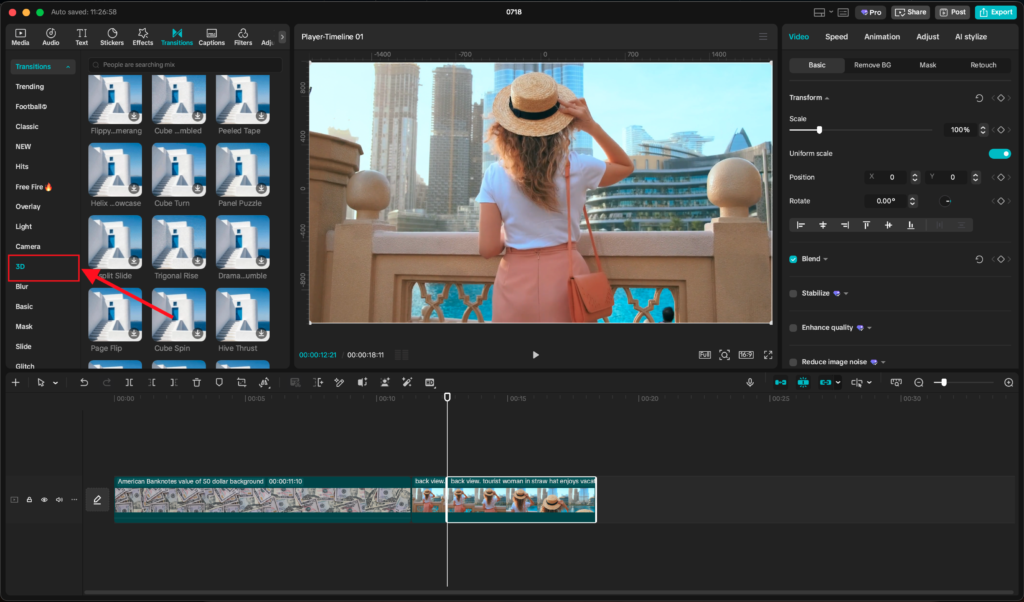Mute the track with speaker icon
Image resolution: width=1024 pixels, height=602 pixels.
(x=59, y=500)
